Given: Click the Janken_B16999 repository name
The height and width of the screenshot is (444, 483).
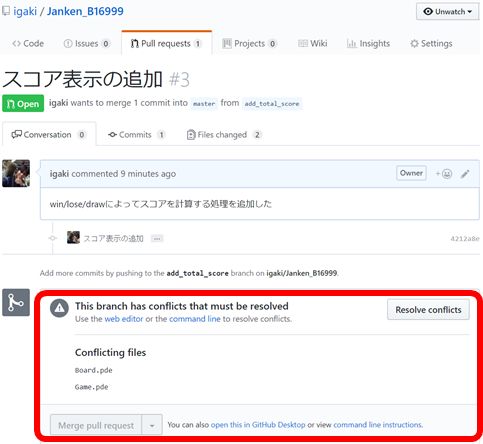Looking at the screenshot, I should [x=85, y=11].
